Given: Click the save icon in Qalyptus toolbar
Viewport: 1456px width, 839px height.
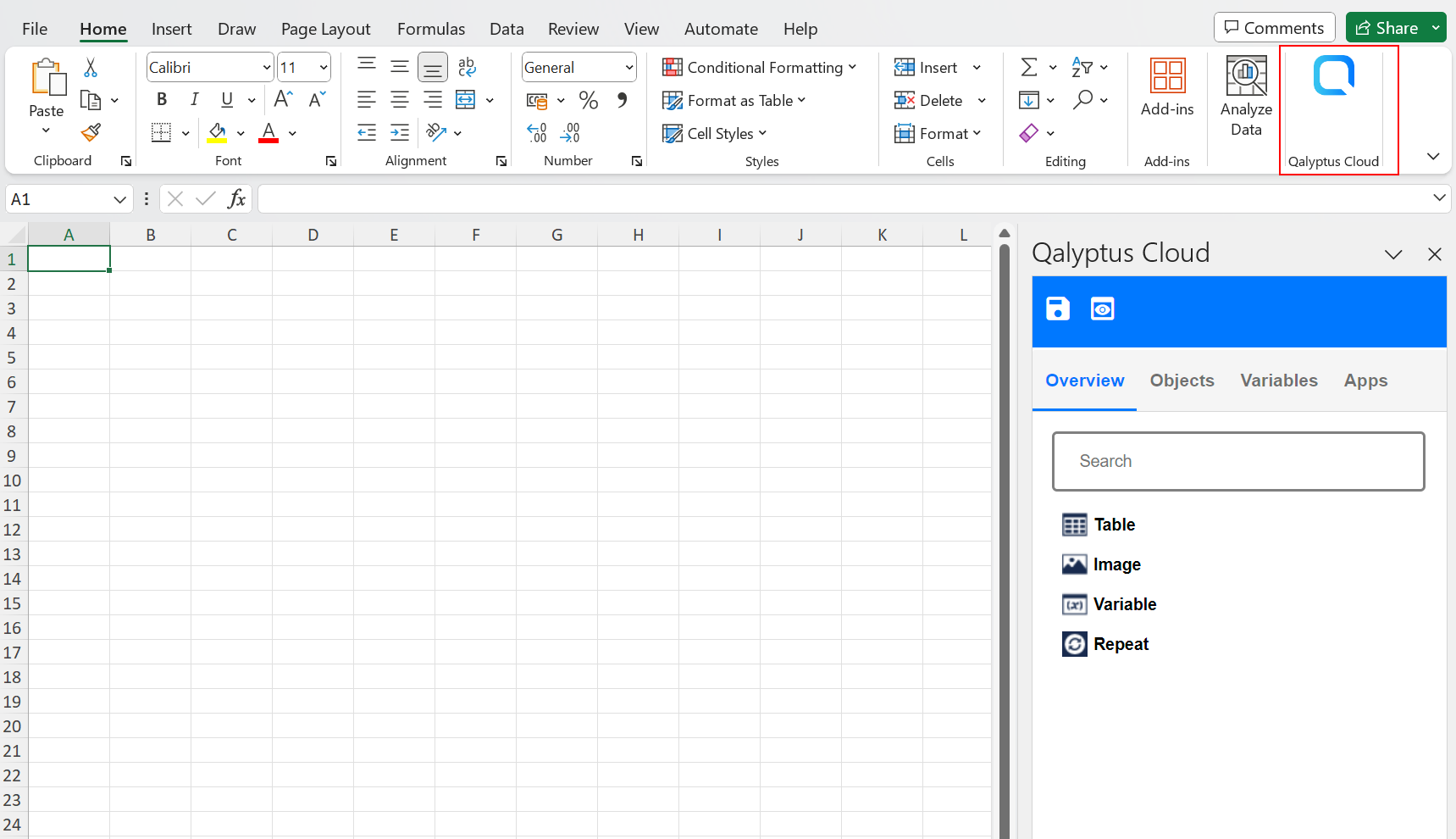Looking at the screenshot, I should click(x=1057, y=308).
